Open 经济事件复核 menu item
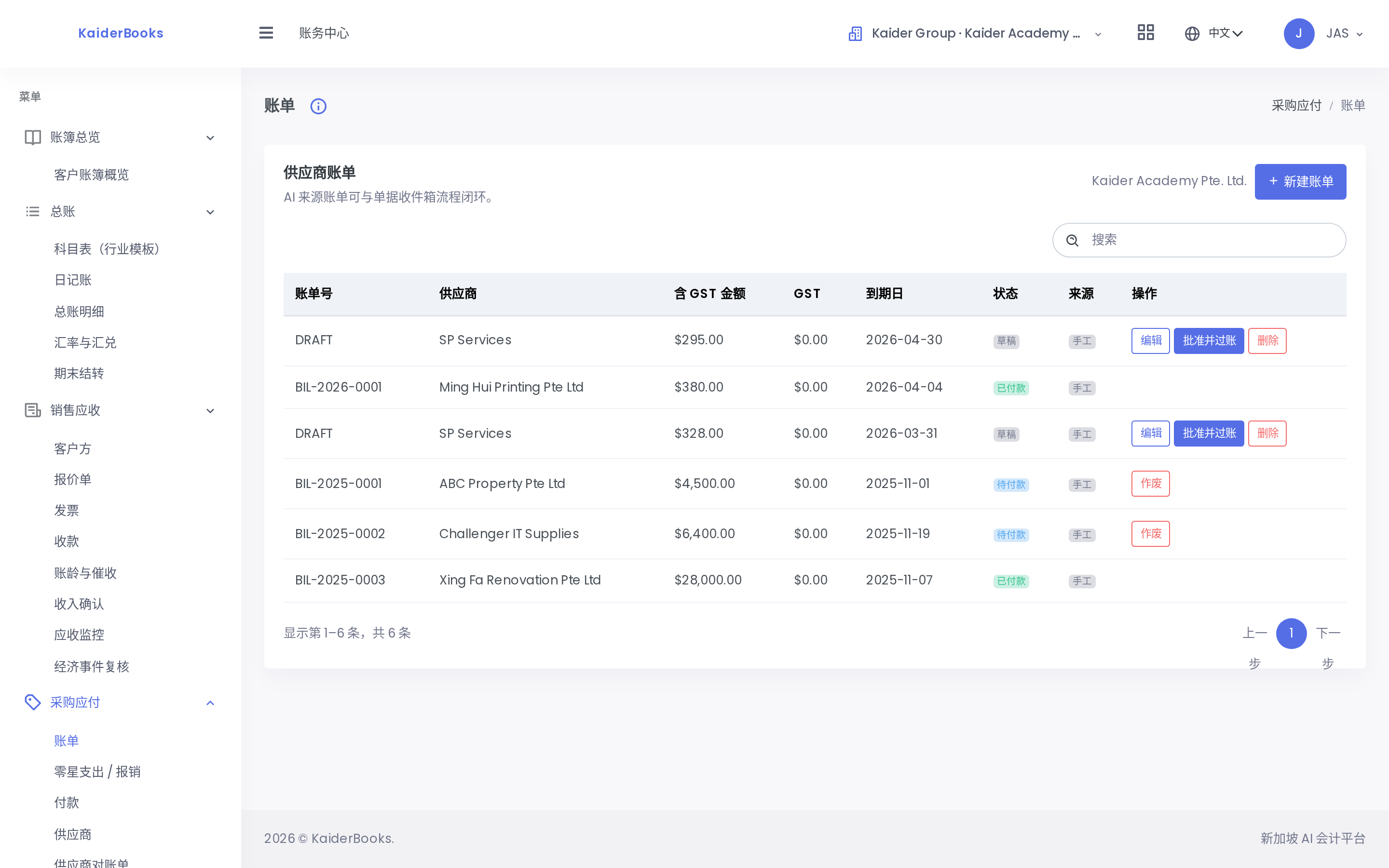The width and height of the screenshot is (1389, 868). coord(91,666)
